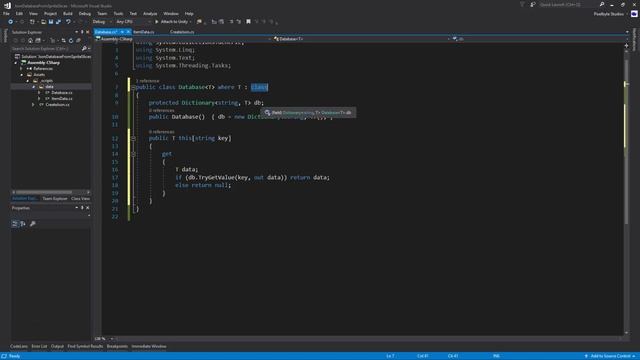
Task: Click the bookmark toolbar icon
Action: coord(248,22)
